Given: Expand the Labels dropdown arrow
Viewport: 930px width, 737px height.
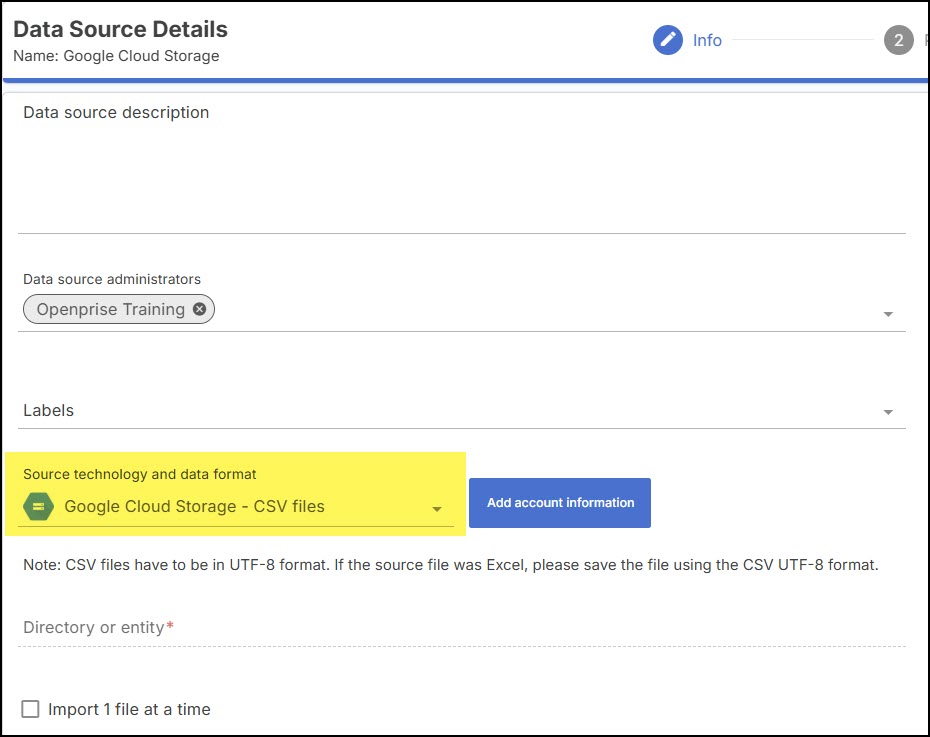Looking at the screenshot, I should pyautogui.click(x=888, y=412).
